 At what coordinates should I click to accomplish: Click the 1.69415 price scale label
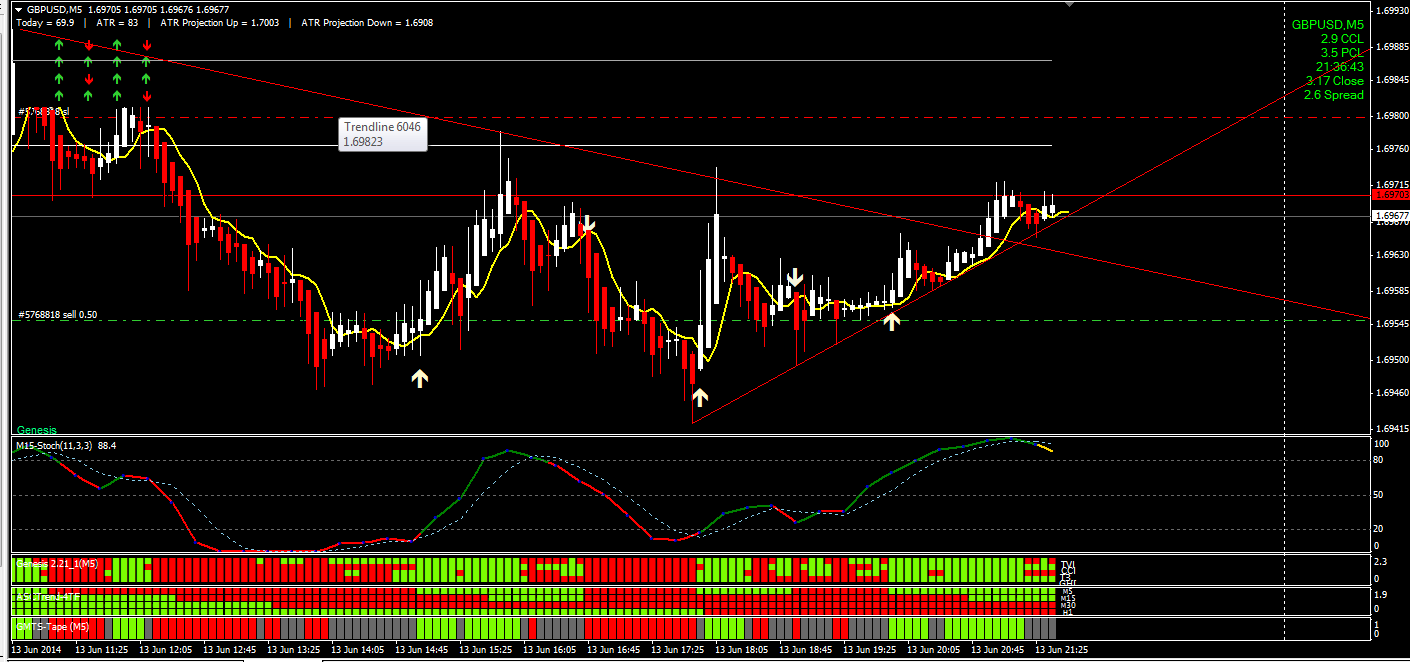coord(1392,430)
